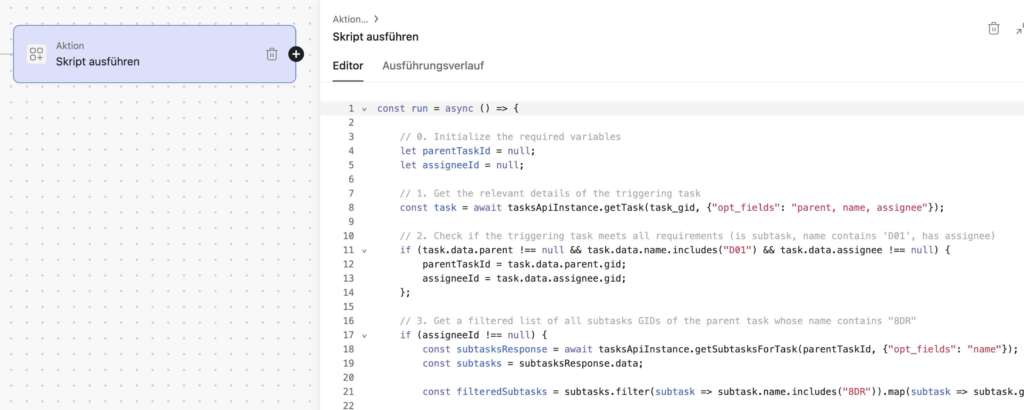Fold the assigneeId if block at line 17
This screenshot has width=1024, height=410.
[364, 334]
